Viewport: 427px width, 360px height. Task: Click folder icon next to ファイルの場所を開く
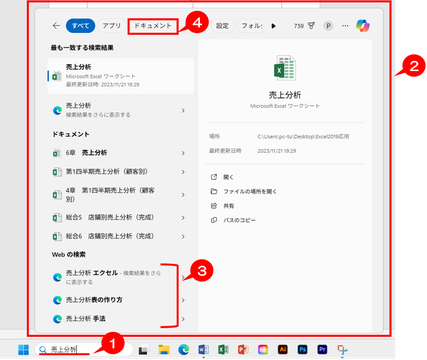click(214, 192)
